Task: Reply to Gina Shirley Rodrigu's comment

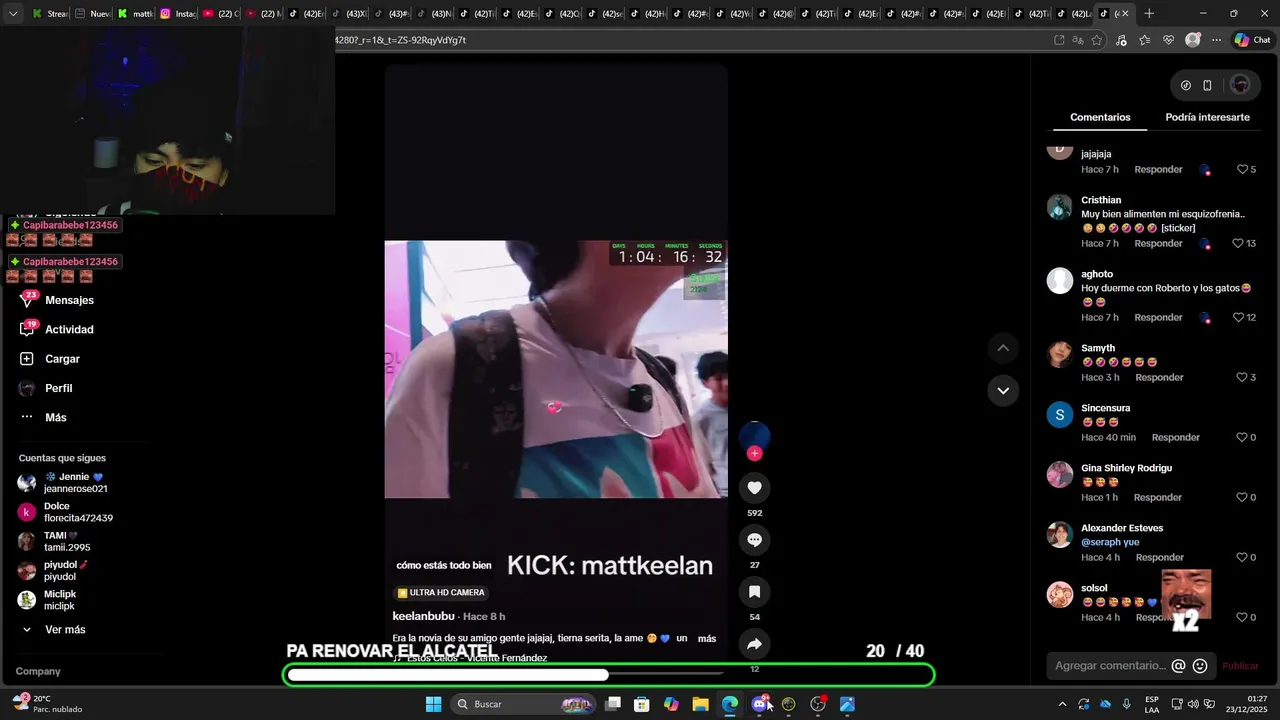Action: pyautogui.click(x=1158, y=497)
